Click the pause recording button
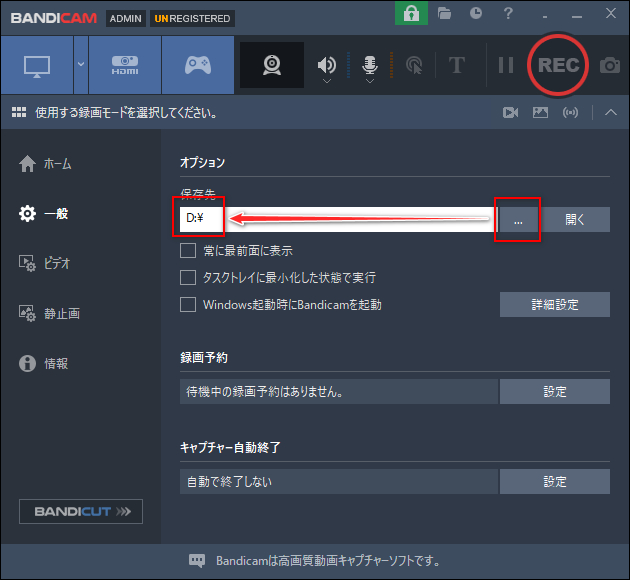 point(506,65)
